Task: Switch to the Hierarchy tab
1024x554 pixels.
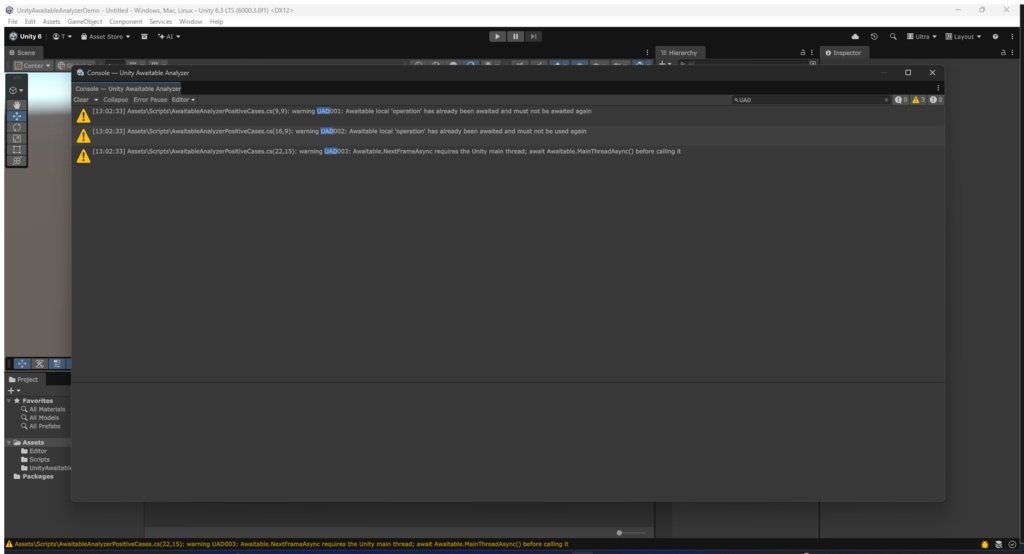Action: point(679,52)
